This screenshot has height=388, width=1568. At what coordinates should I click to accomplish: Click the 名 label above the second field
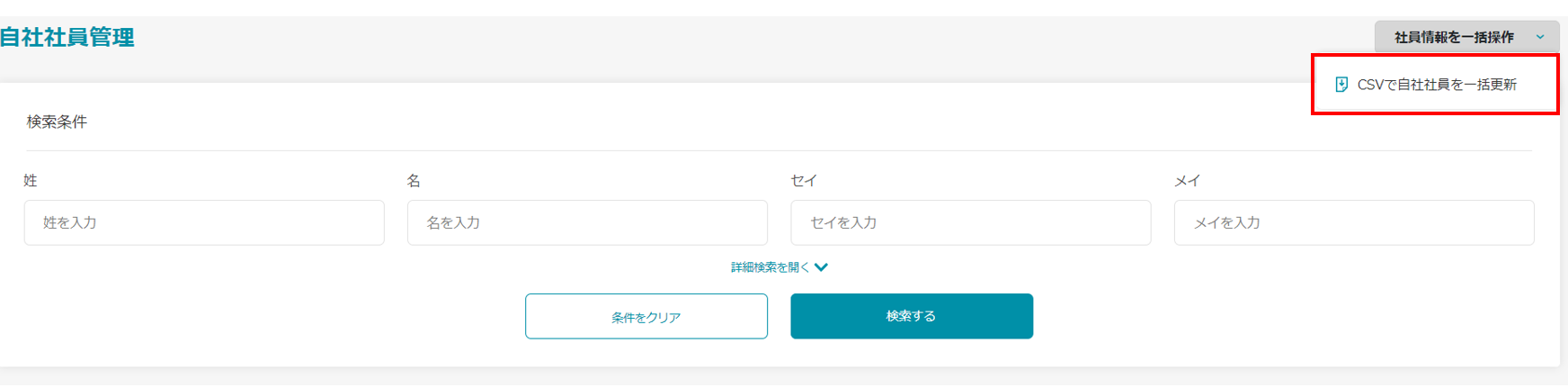pos(414,181)
